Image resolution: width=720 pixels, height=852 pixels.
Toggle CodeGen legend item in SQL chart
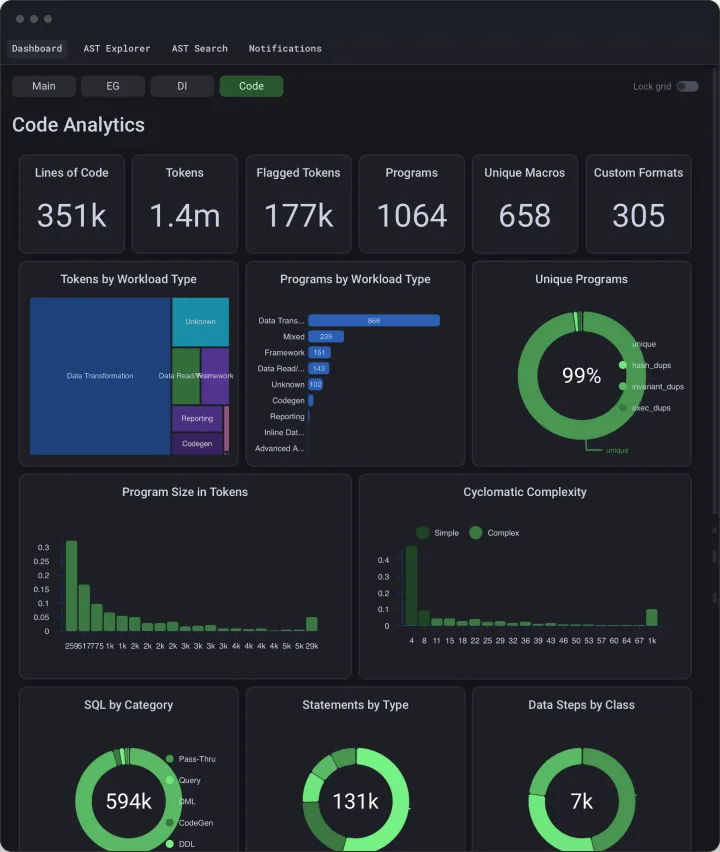[190, 823]
